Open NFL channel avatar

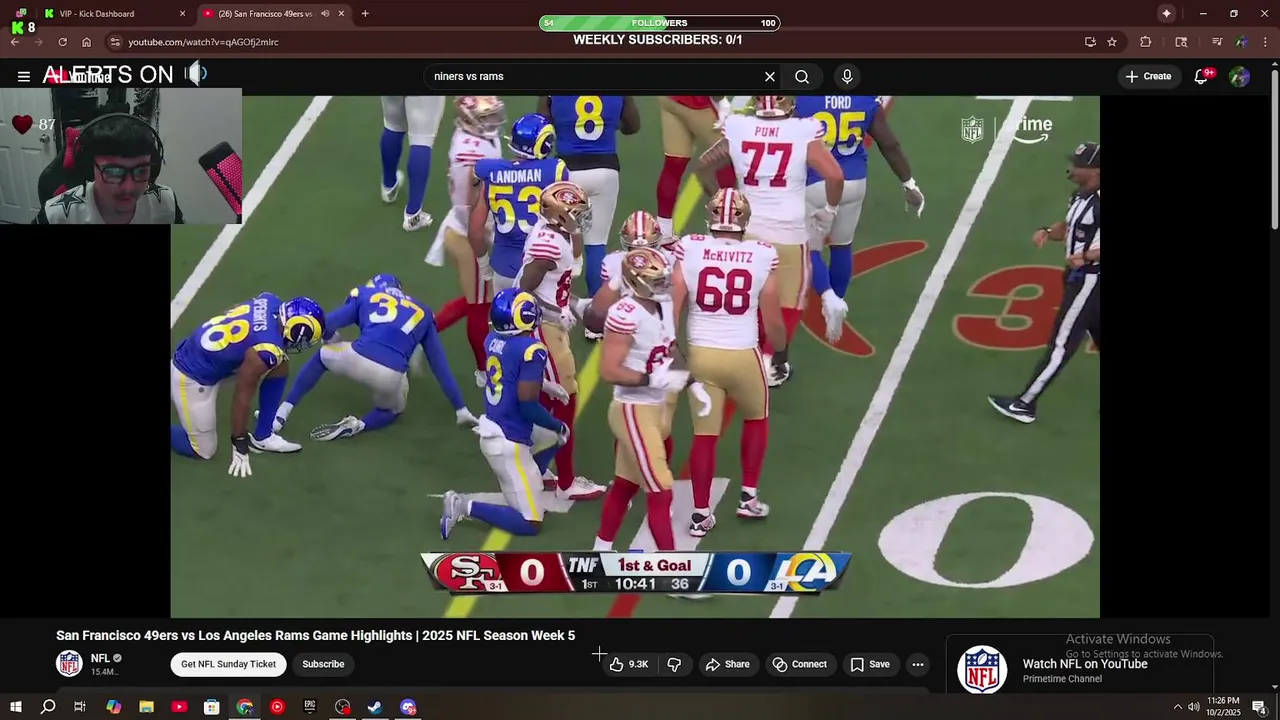pyautogui.click(x=69, y=663)
